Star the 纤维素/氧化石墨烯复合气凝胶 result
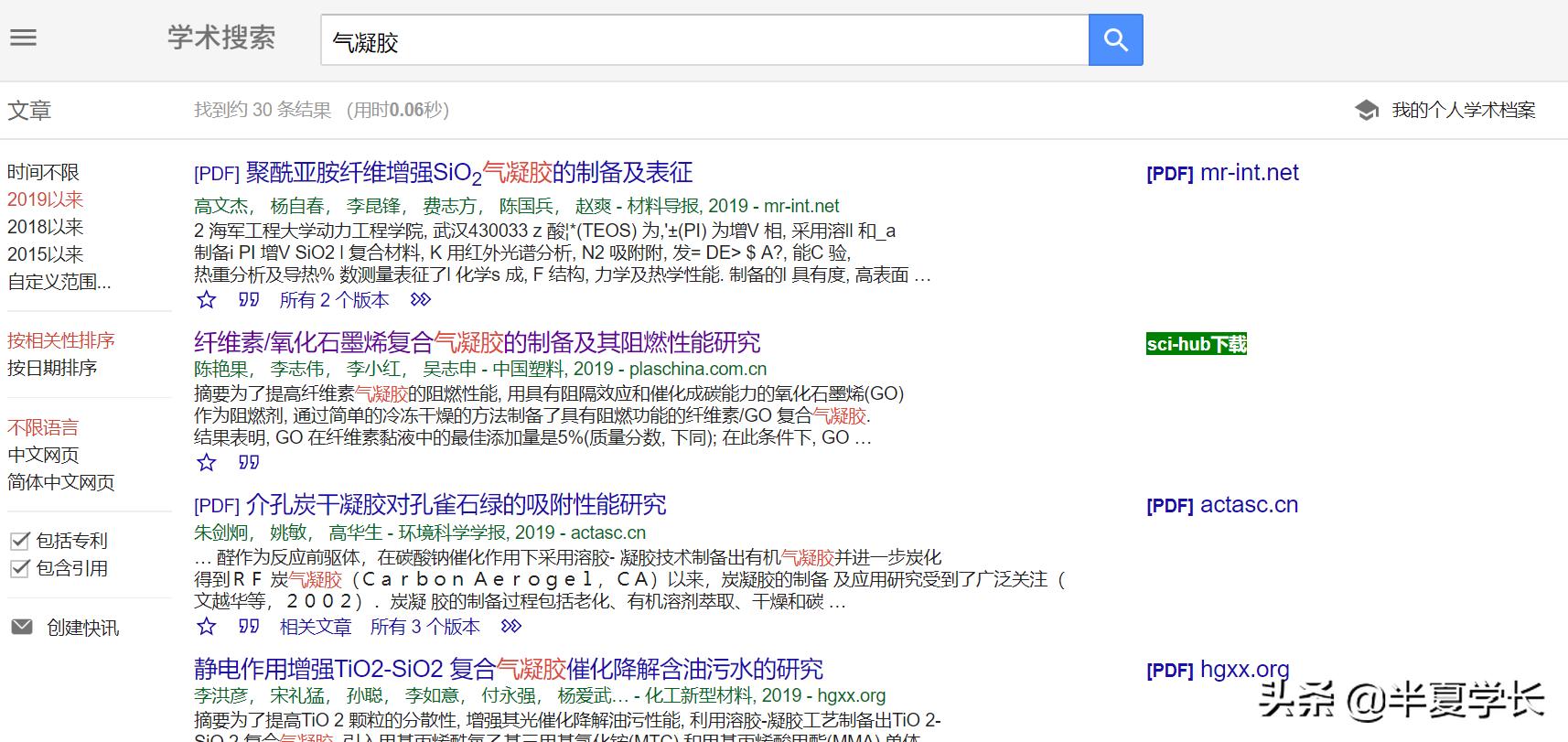The image size is (1568, 742). 207,462
